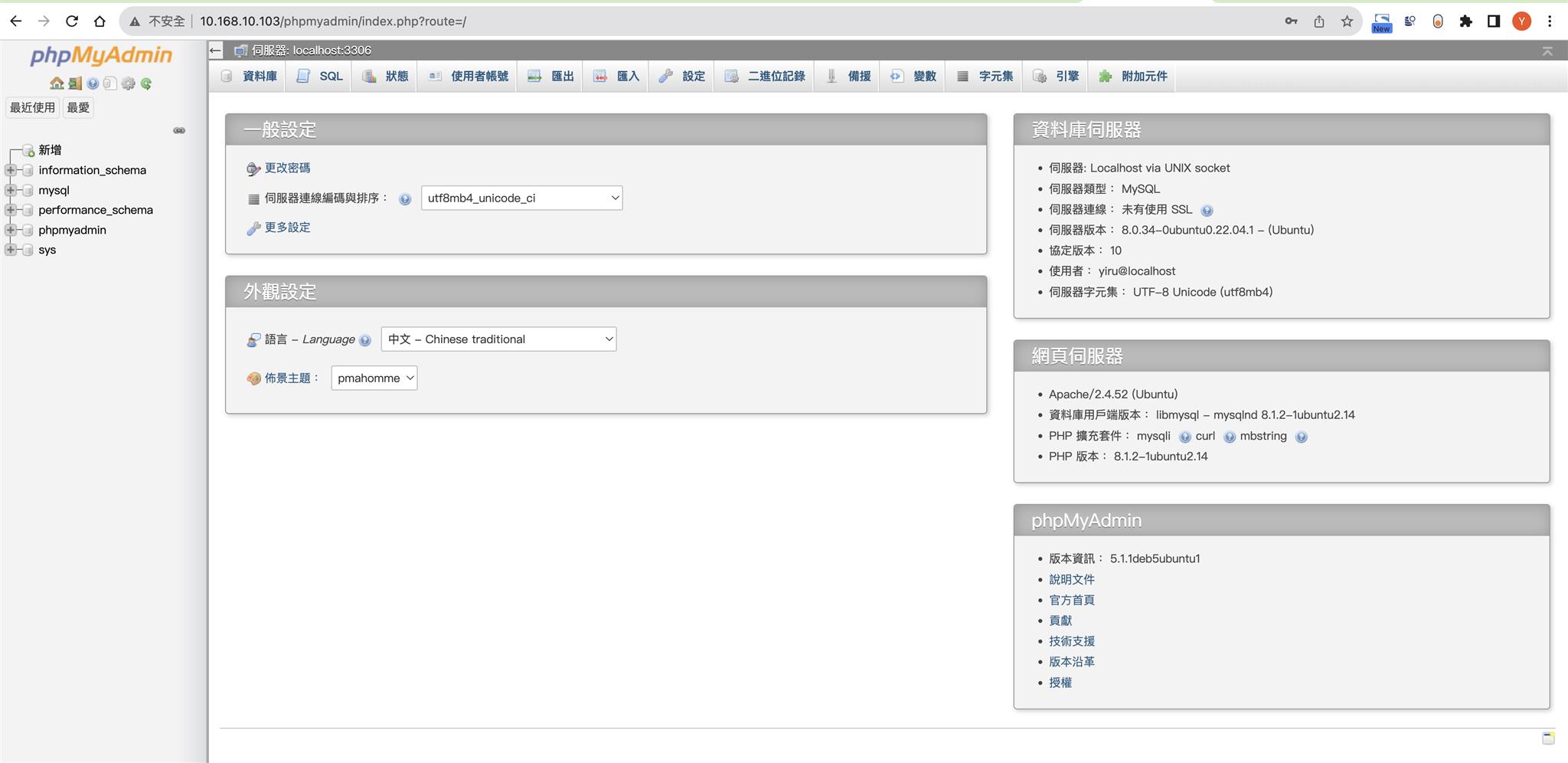Expand the information_schema database tree

tap(11, 170)
